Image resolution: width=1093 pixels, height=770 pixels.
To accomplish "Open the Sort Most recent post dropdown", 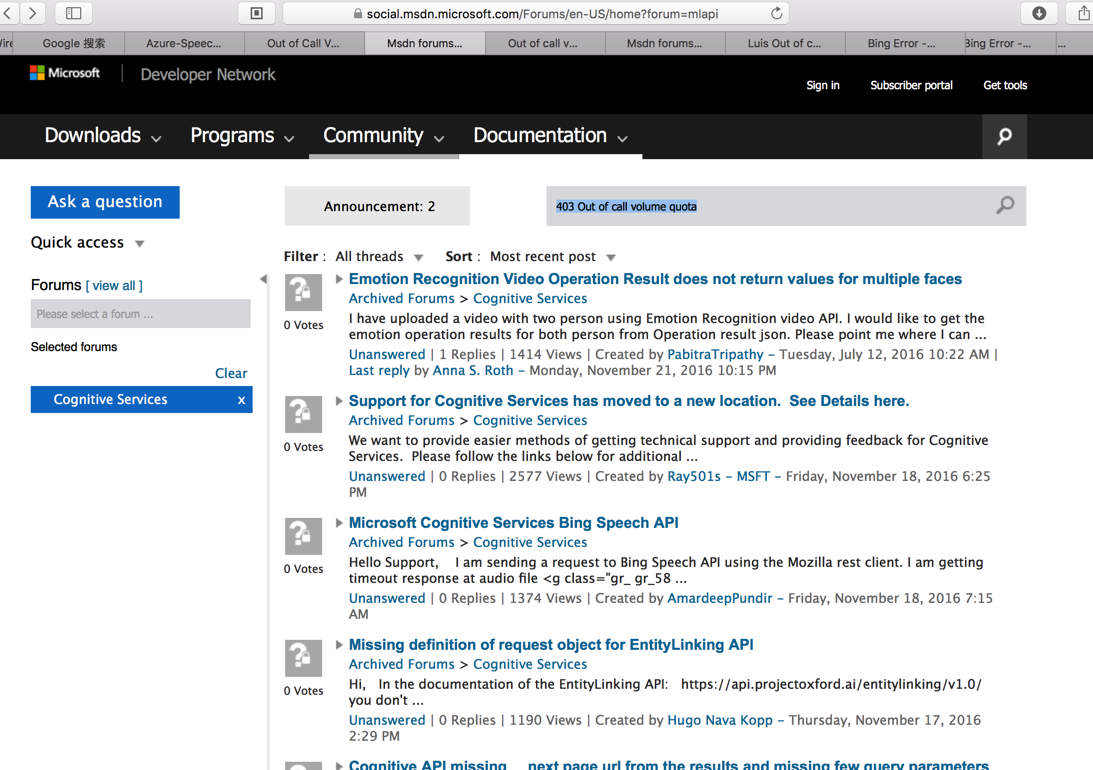I will (x=553, y=256).
